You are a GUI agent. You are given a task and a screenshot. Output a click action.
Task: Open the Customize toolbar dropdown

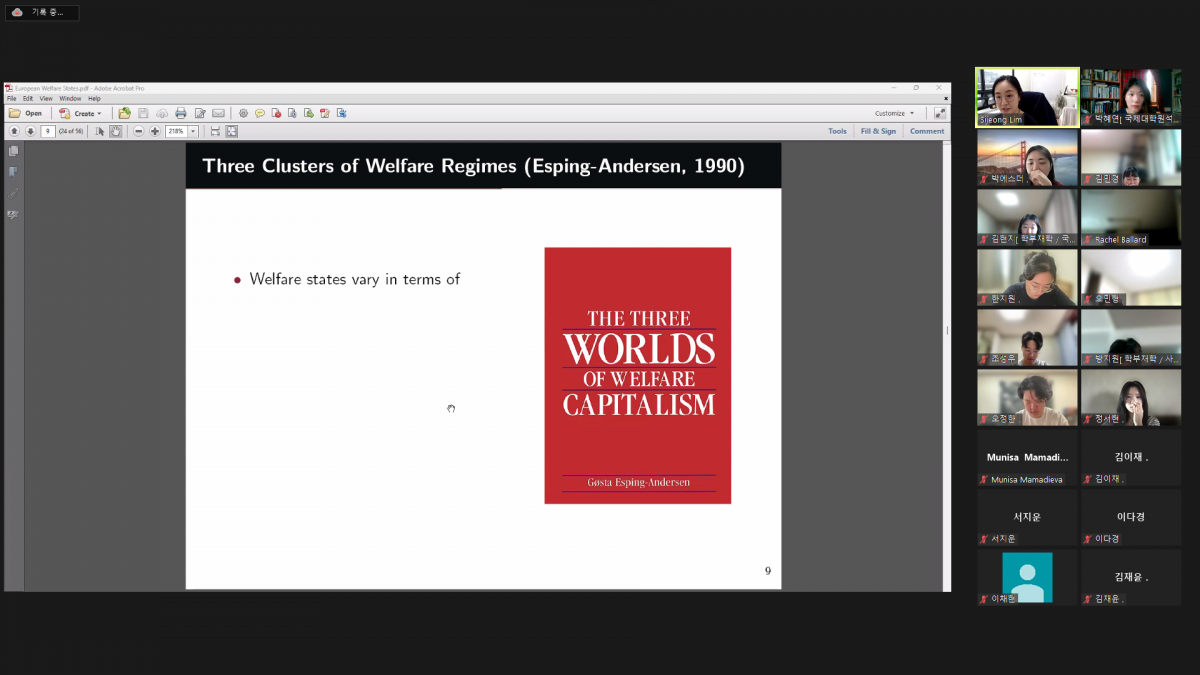tap(894, 114)
